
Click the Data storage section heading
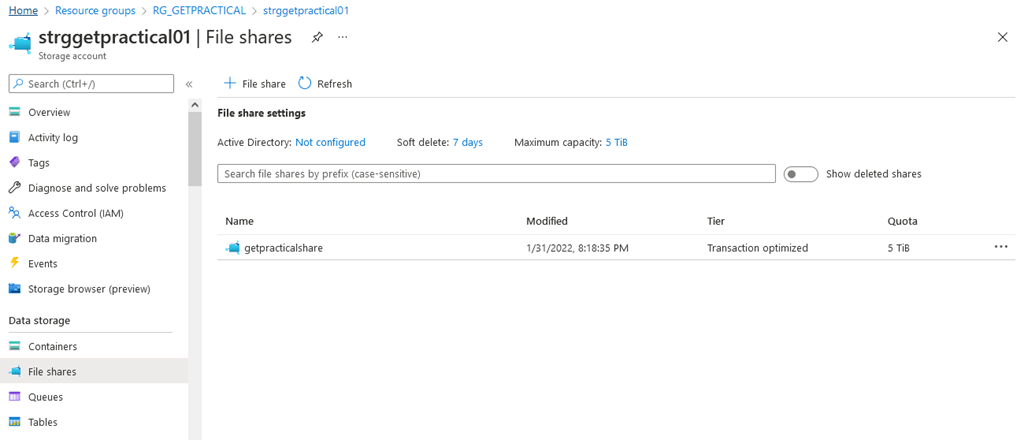39,321
